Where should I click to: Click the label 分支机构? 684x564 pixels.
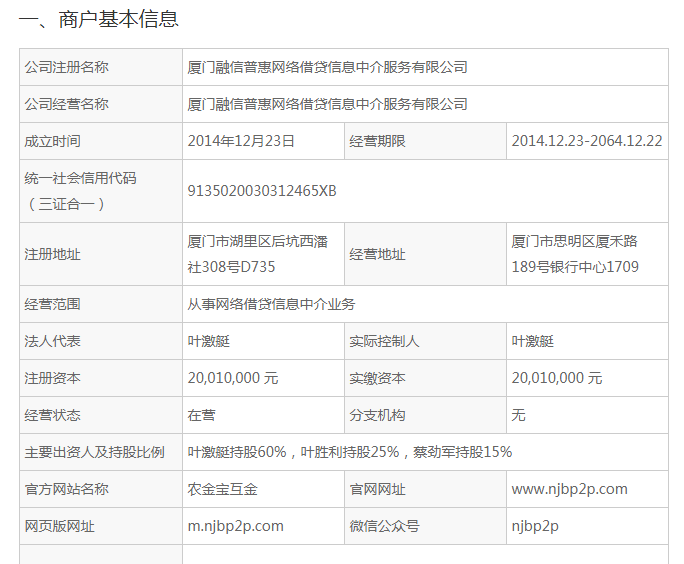(377, 415)
